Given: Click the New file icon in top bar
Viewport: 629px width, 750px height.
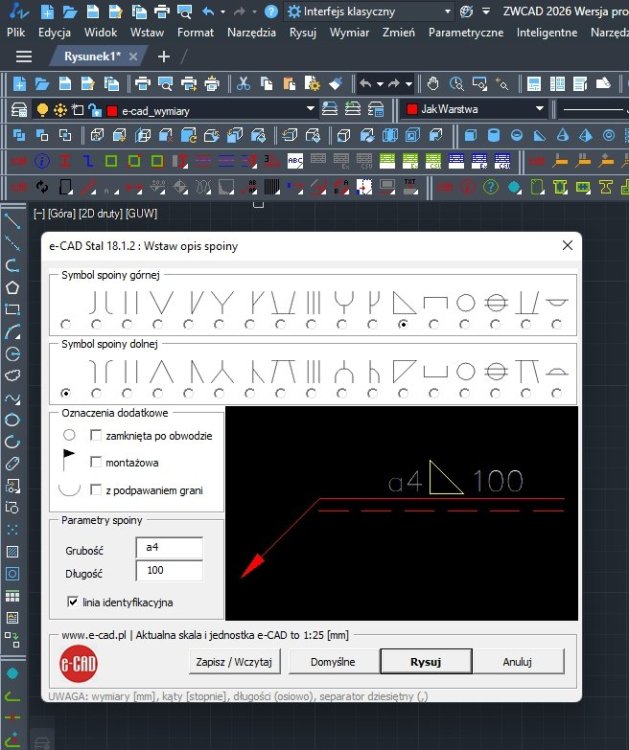Looking at the screenshot, I should click(x=47, y=11).
